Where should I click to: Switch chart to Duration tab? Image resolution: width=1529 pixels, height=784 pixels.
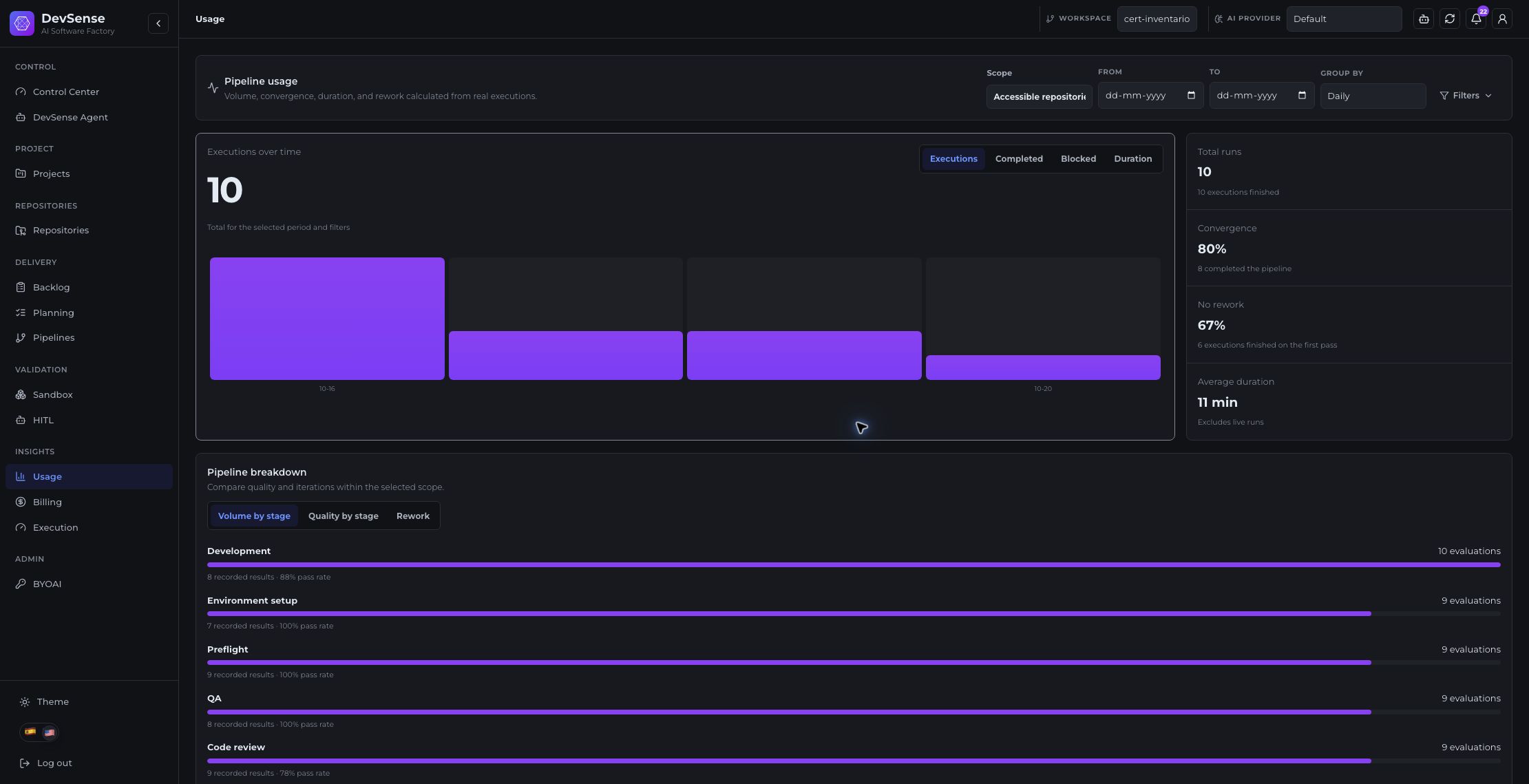click(1132, 159)
